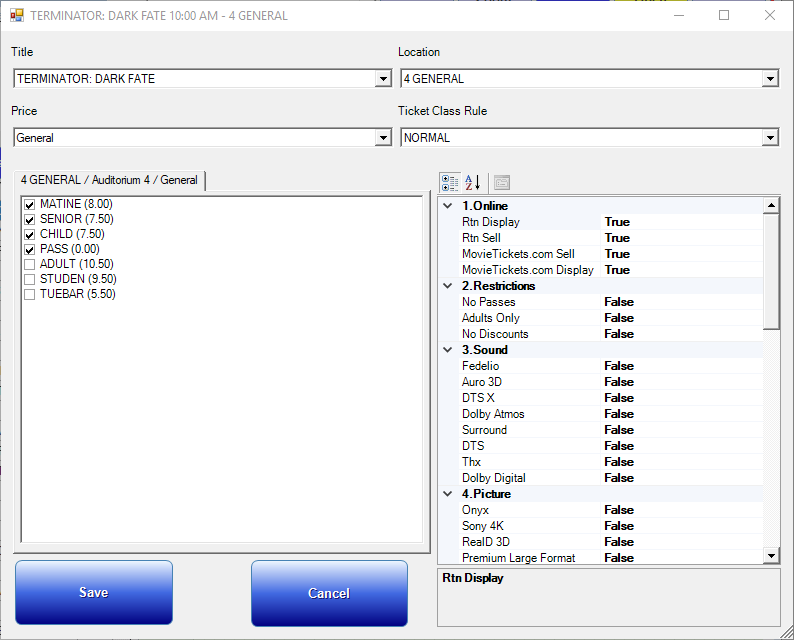The image size is (794, 640).
Task: Open the Title dropdown
Action: click(383, 79)
